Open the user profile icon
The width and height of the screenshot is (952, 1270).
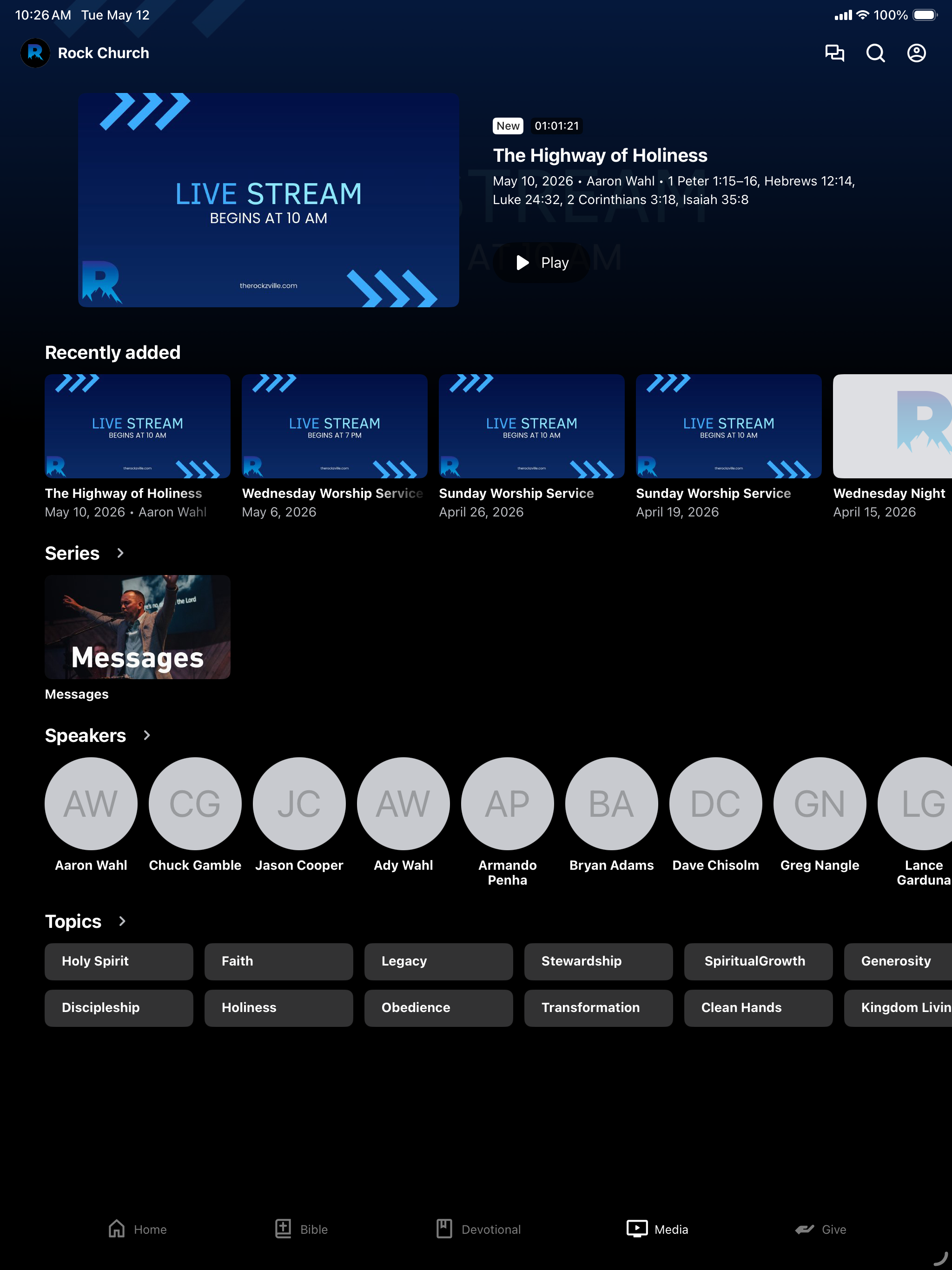916,53
